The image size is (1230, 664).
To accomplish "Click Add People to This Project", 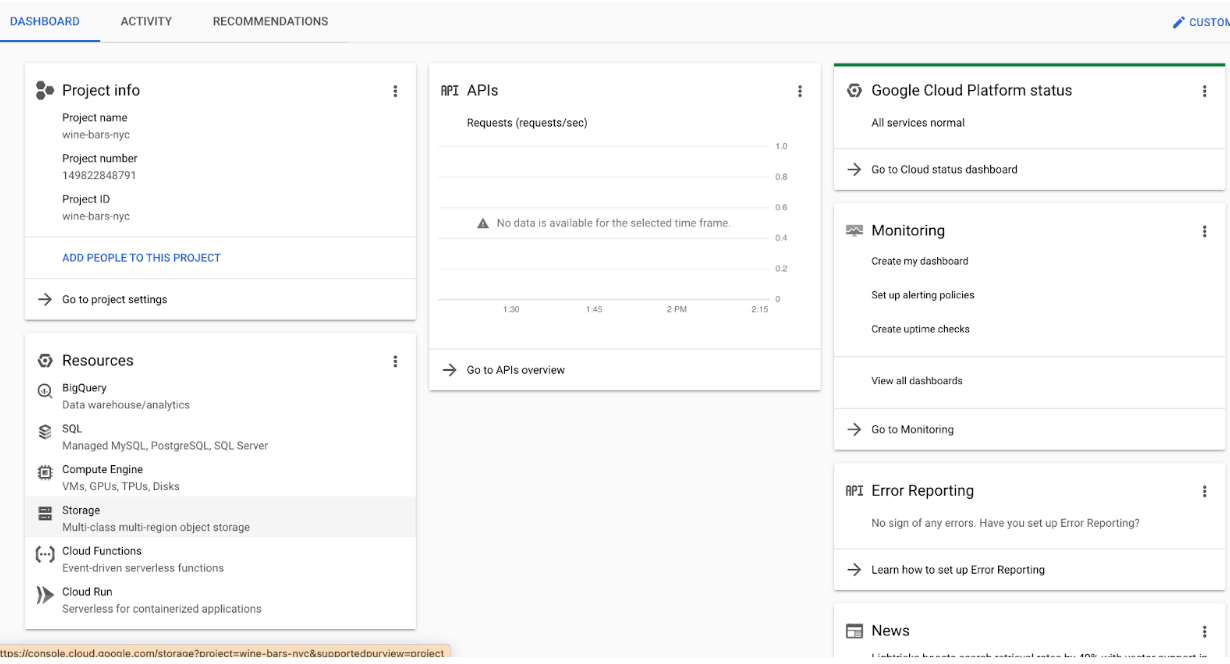I will coord(141,258).
